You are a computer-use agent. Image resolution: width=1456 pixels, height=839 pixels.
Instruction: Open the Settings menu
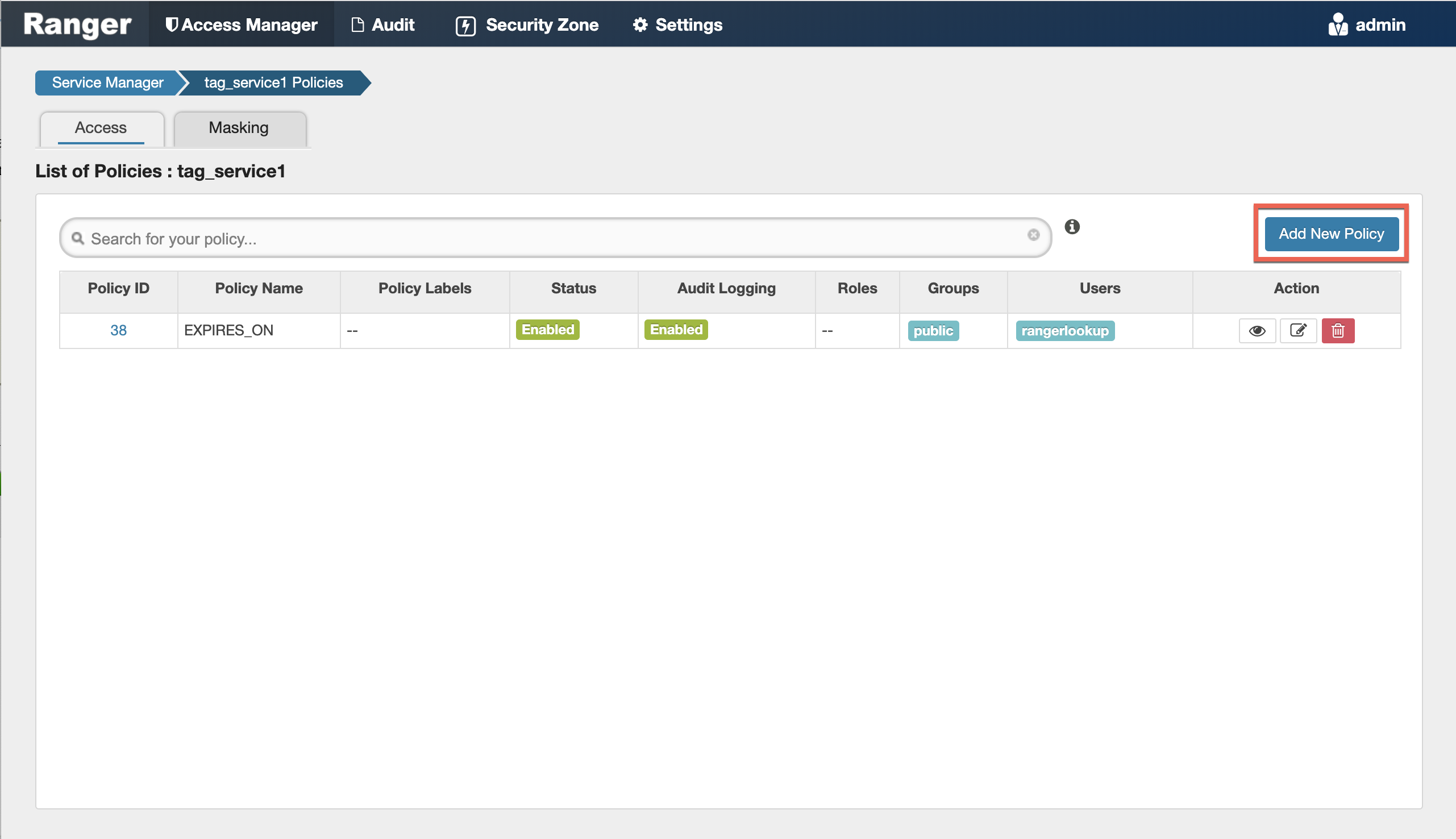click(x=677, y=25)
